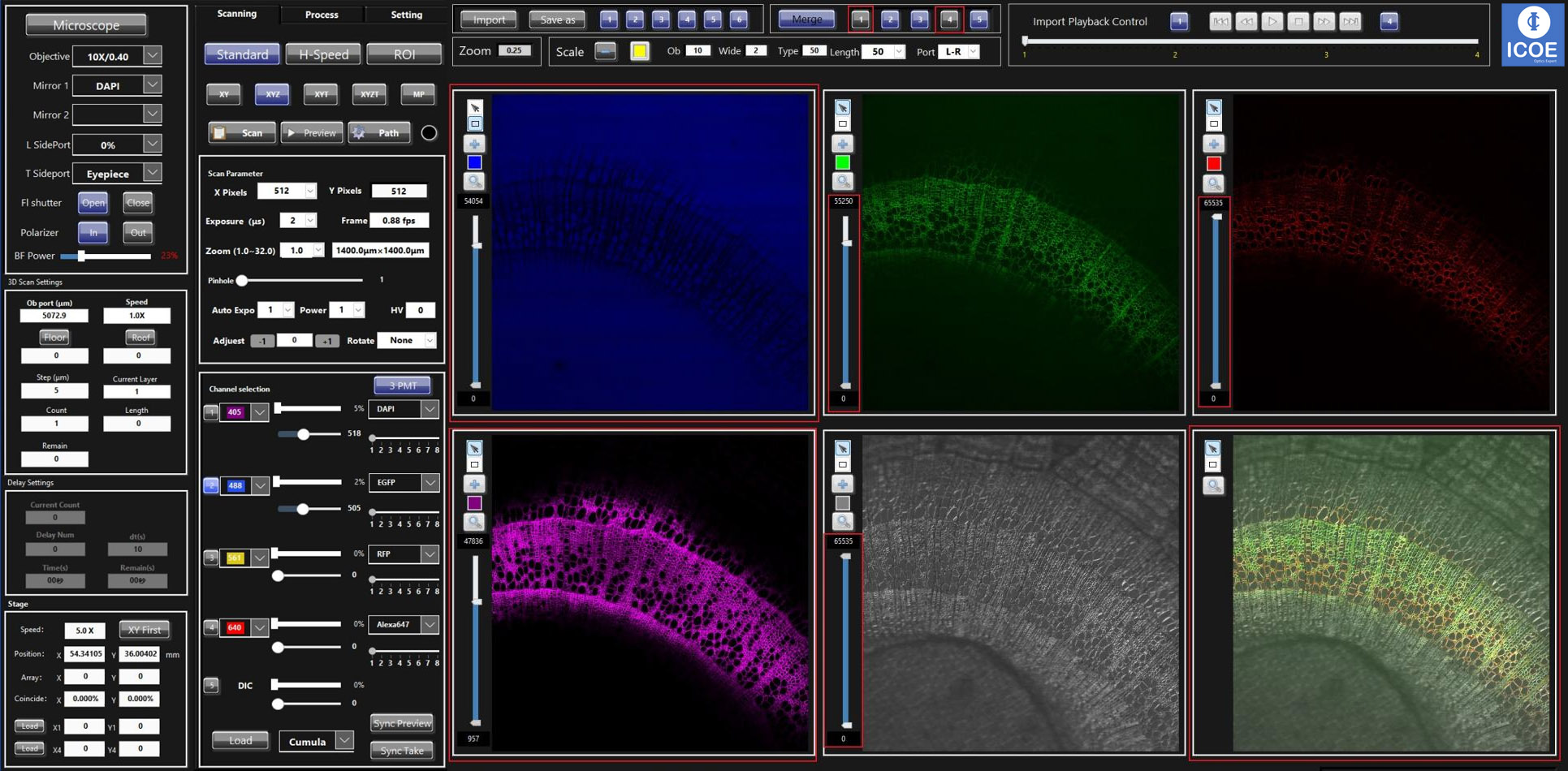Click the Import button
Viewport: 1568px width, 771px height.
coord(489,19)
